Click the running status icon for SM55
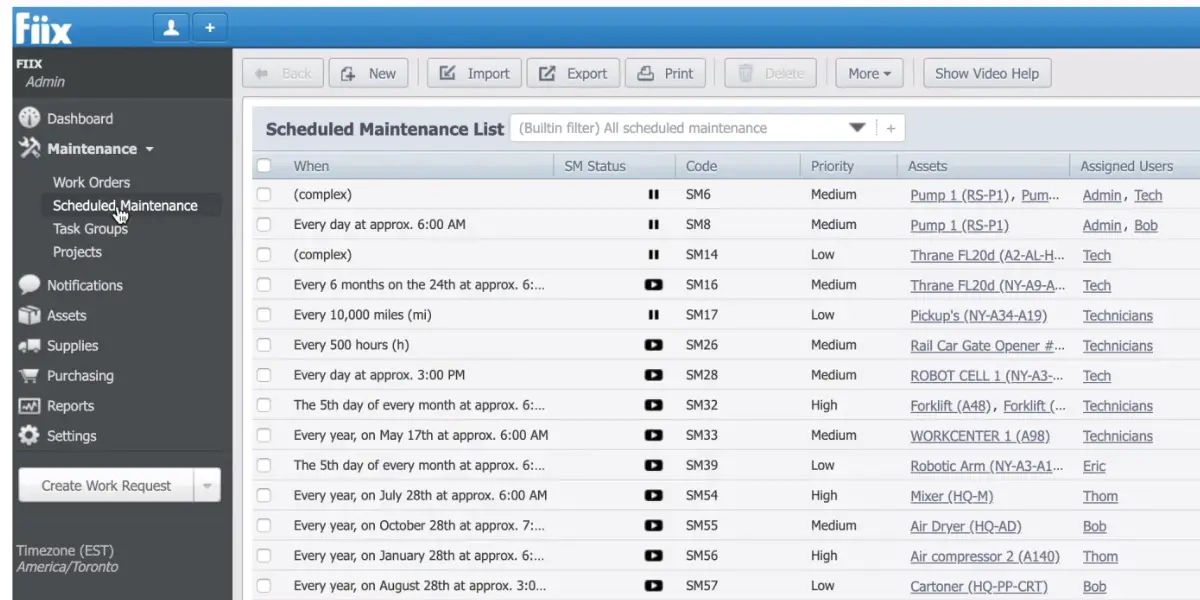The width and height of the screenshot is (1200, 600). 654,526
